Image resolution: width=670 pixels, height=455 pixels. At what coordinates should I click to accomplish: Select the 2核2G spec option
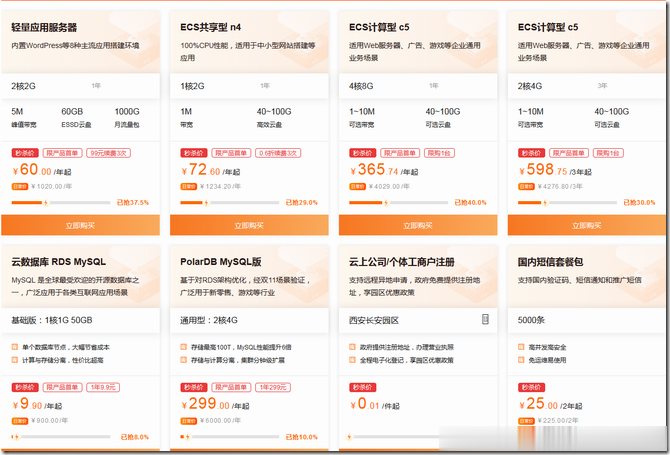pyautogui.click(x=24, y=86)
